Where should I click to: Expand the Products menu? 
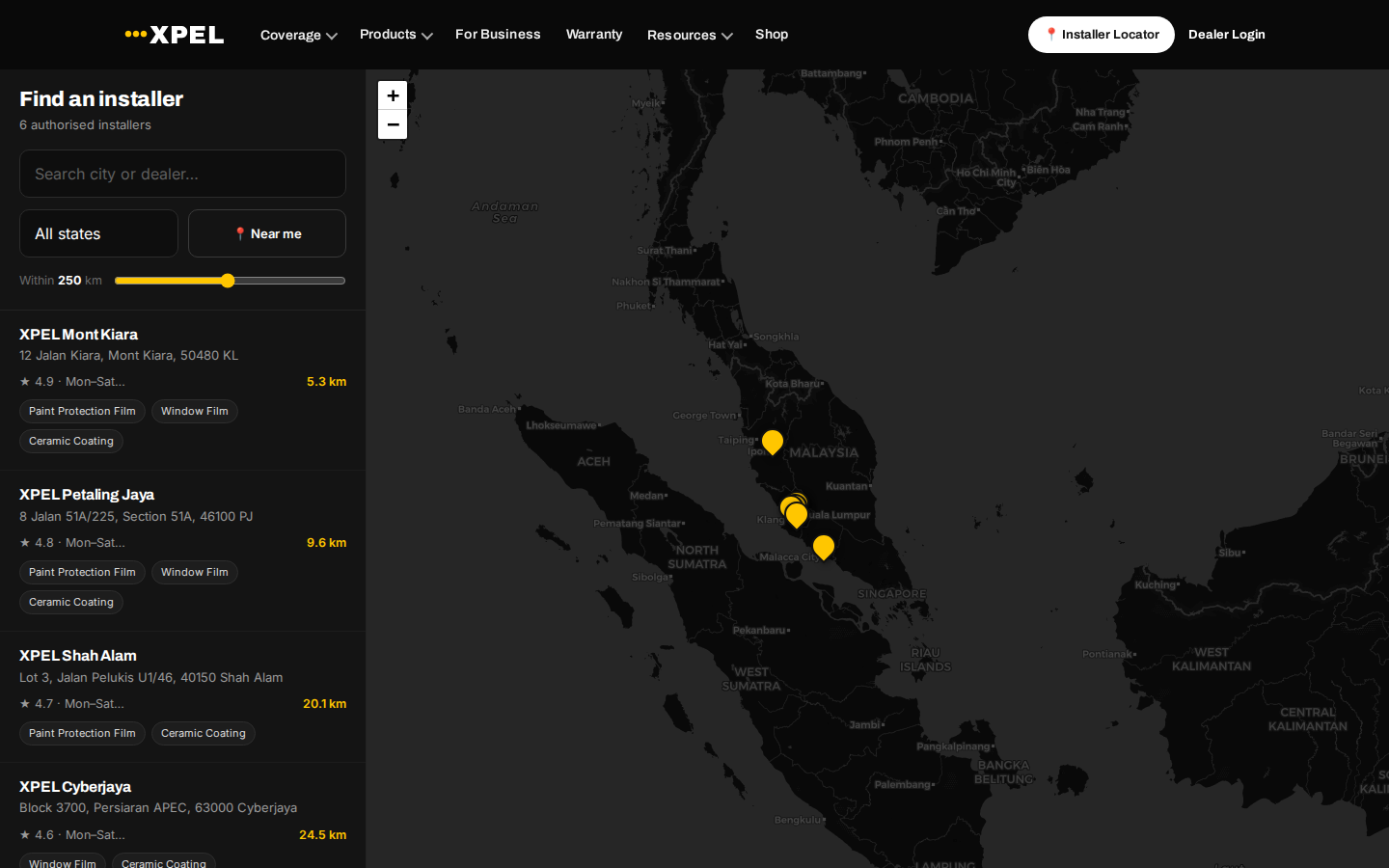coord(396,35)
